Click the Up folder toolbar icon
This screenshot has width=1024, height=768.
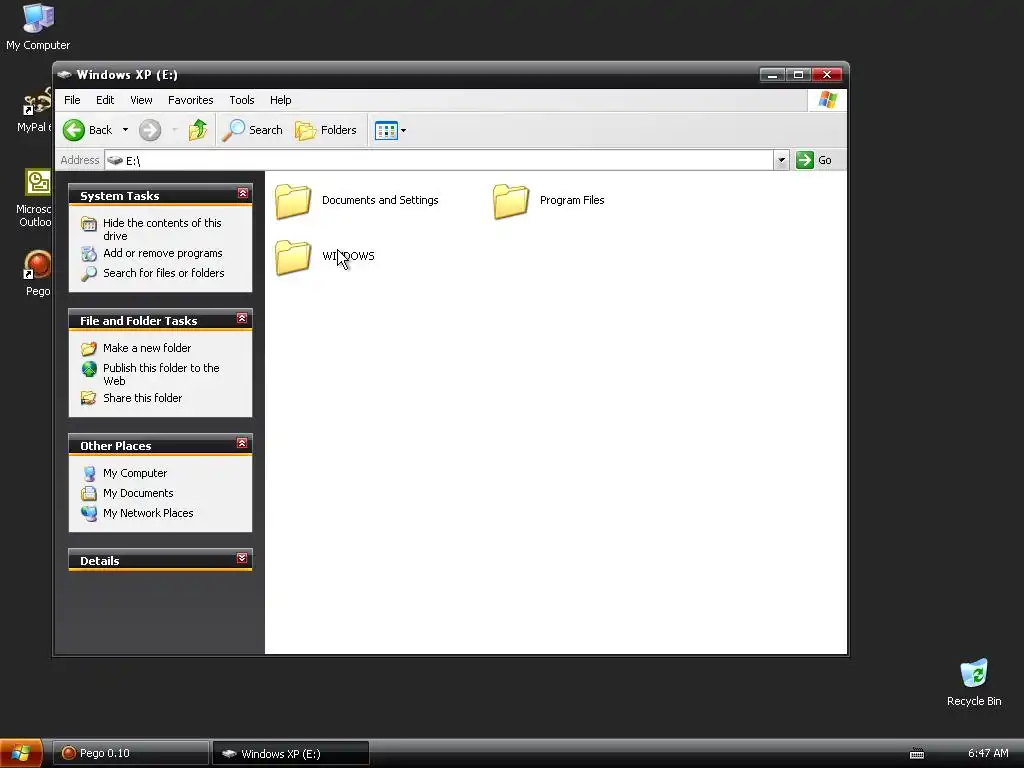pyautogui.click(x=198, y=130)
